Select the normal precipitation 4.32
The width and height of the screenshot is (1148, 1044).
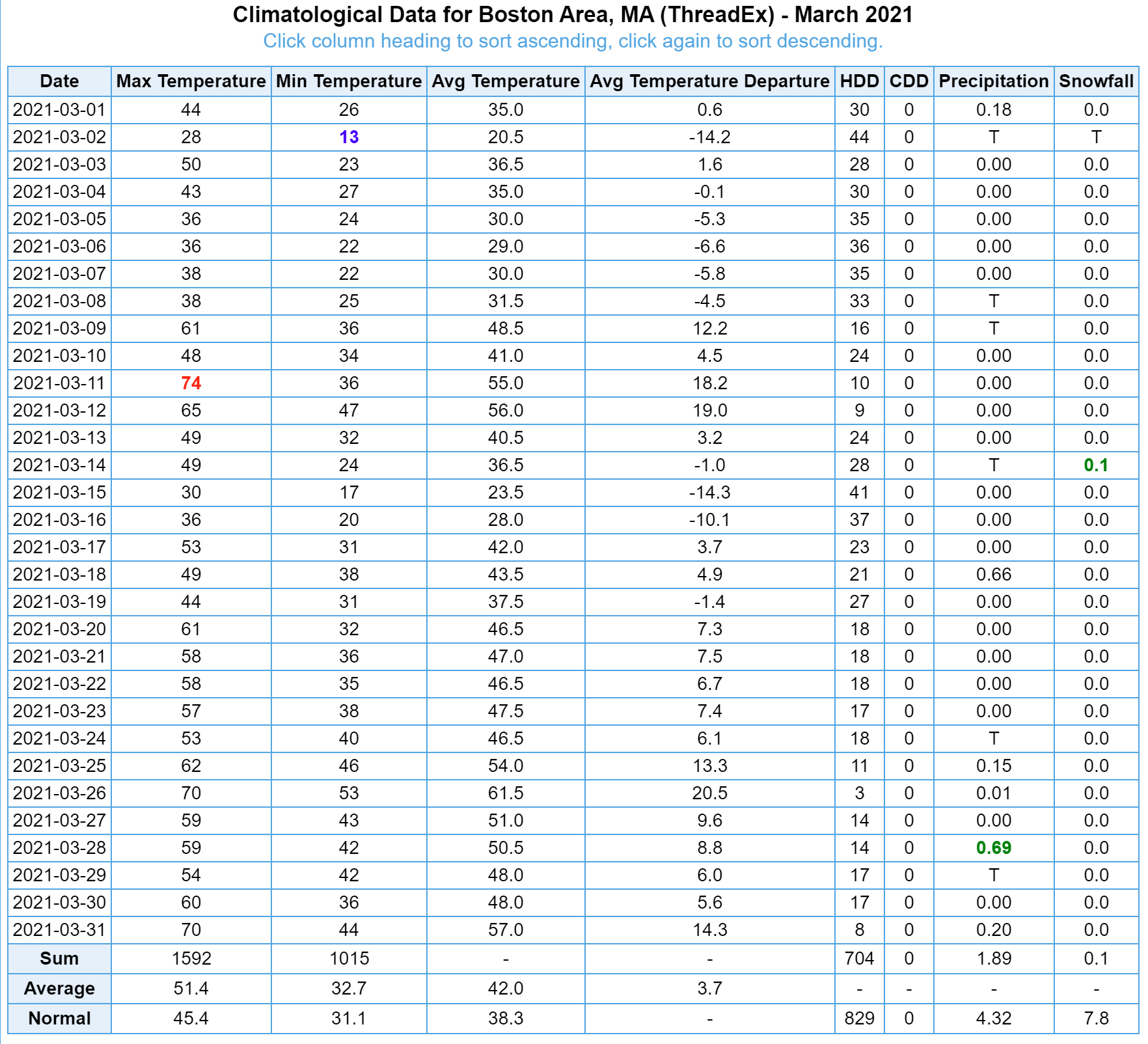click(994, 1019)
